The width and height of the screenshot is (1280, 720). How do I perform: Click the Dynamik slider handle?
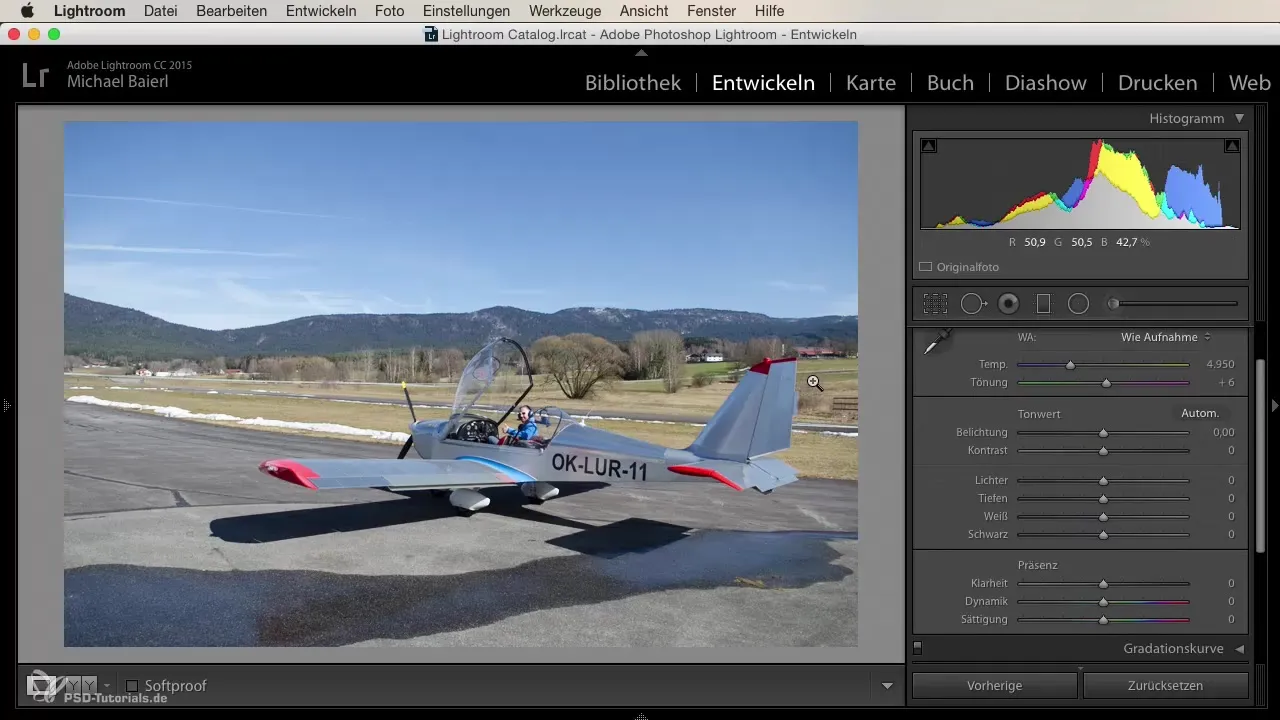click(x=1103, y=602)
